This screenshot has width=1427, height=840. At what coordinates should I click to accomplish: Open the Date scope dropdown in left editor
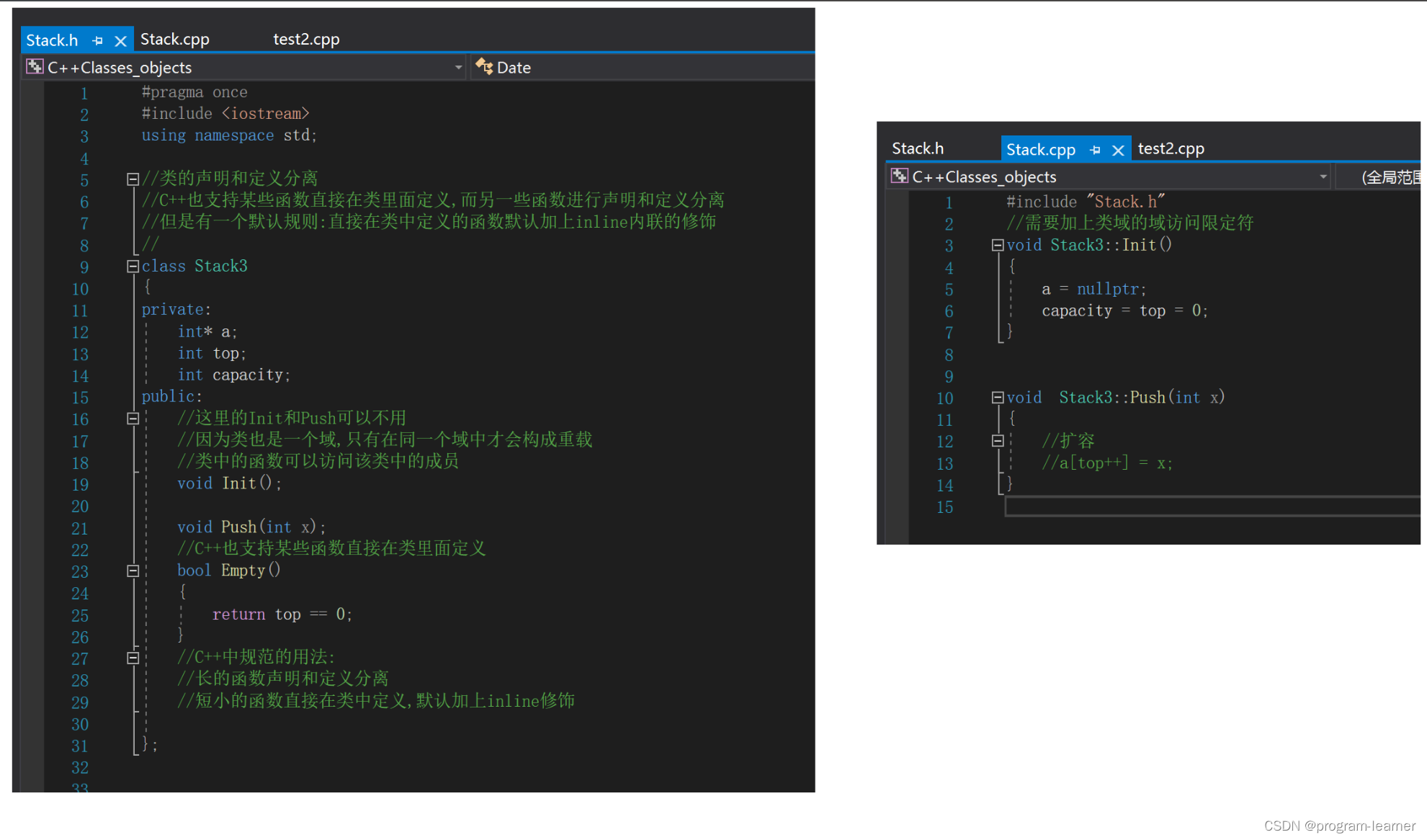[641, 68]
